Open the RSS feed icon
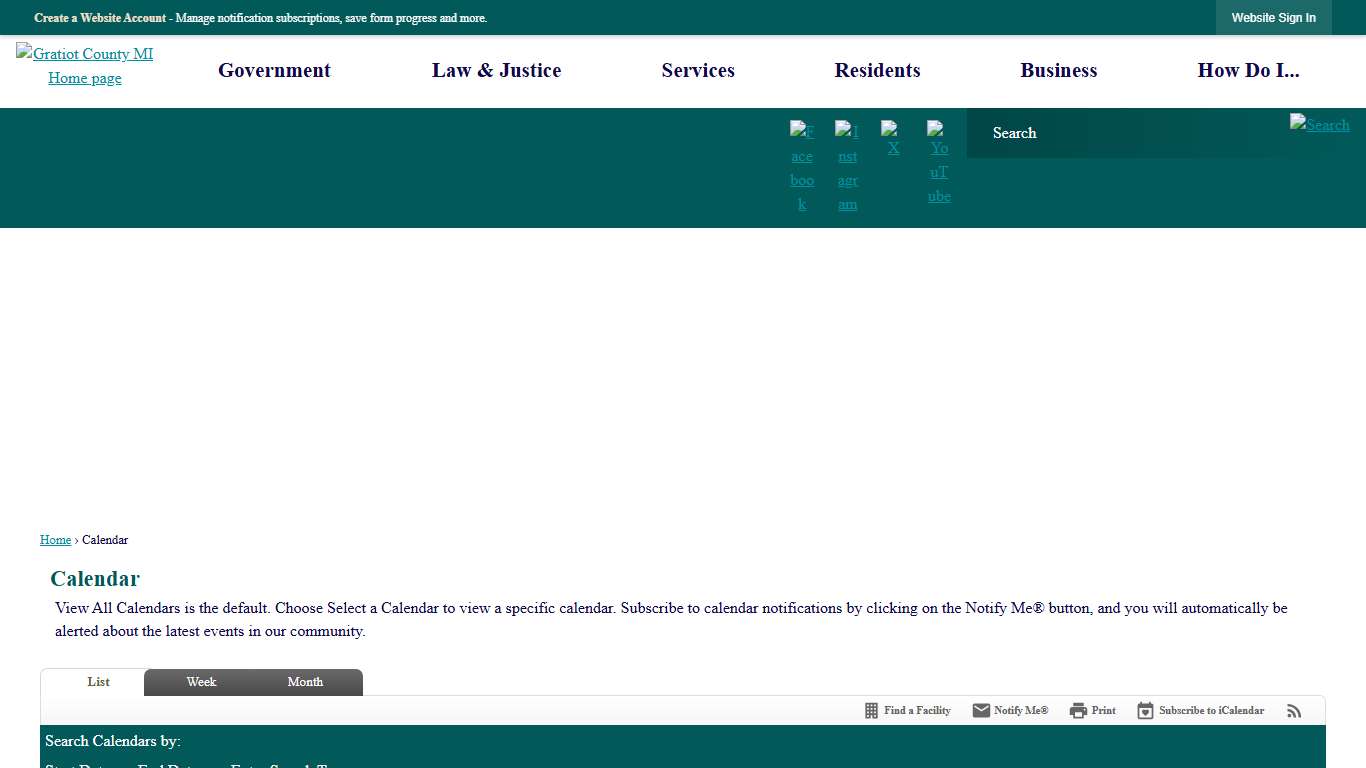The height and width of the screenshot is (768, 1366). tap(1294, 710)
